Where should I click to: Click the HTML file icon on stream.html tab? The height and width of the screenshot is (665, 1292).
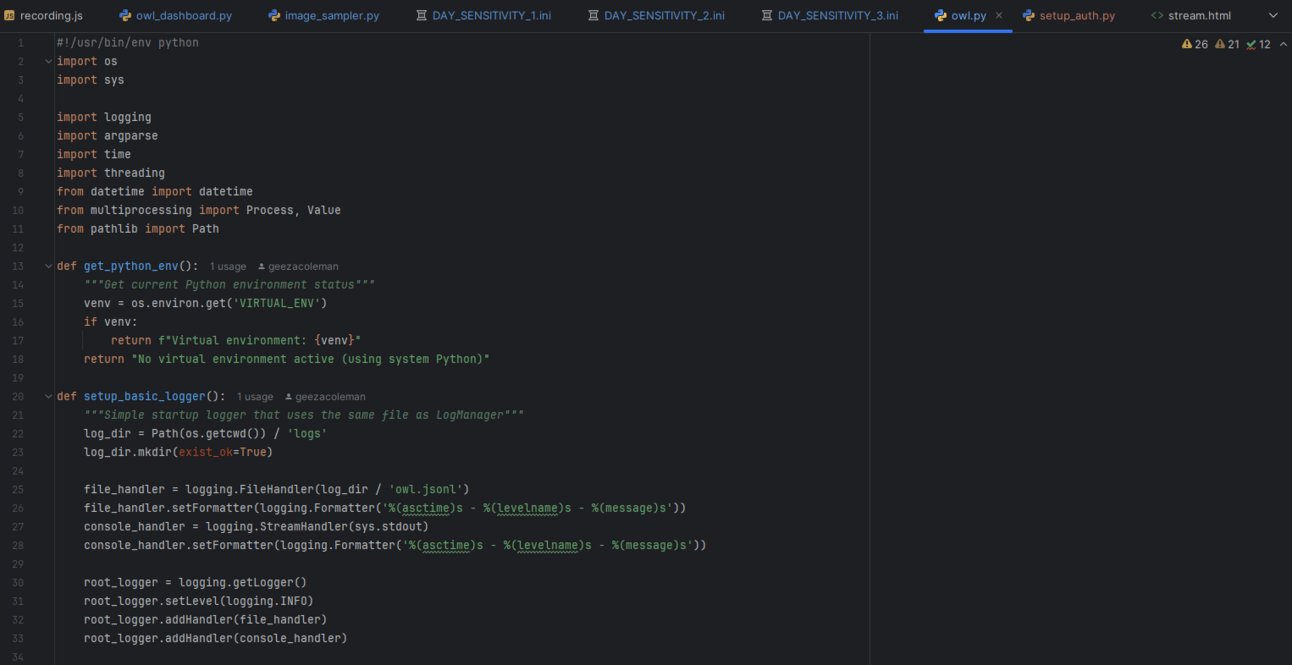(x=1157, y=16)
